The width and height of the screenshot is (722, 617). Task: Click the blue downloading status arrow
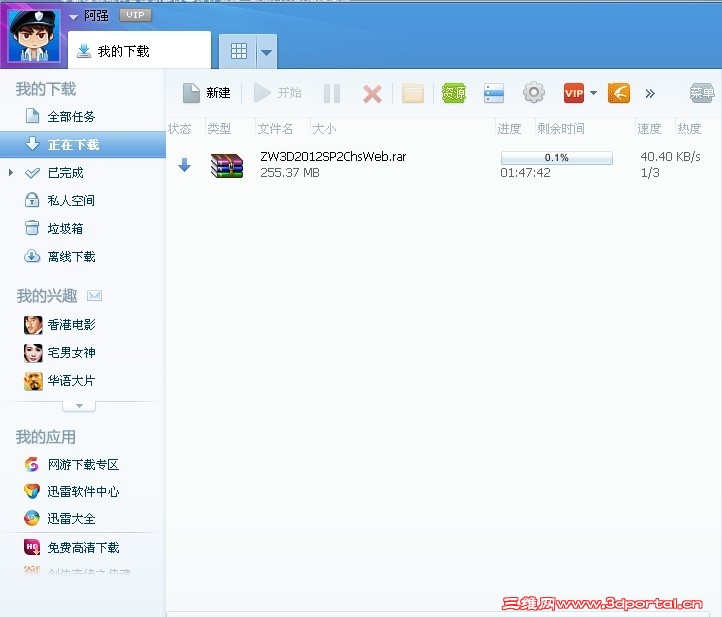185,164
